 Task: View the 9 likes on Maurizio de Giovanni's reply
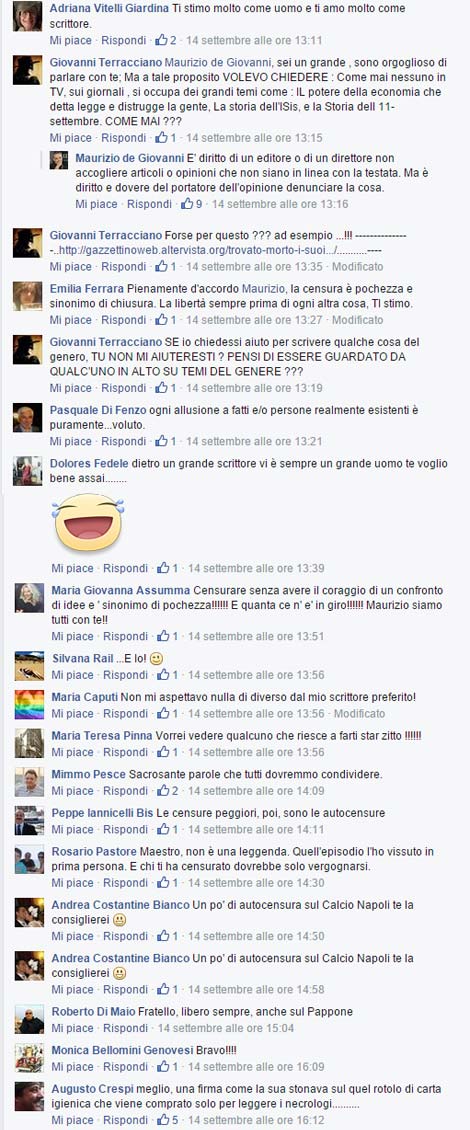[x=192, y=204]
